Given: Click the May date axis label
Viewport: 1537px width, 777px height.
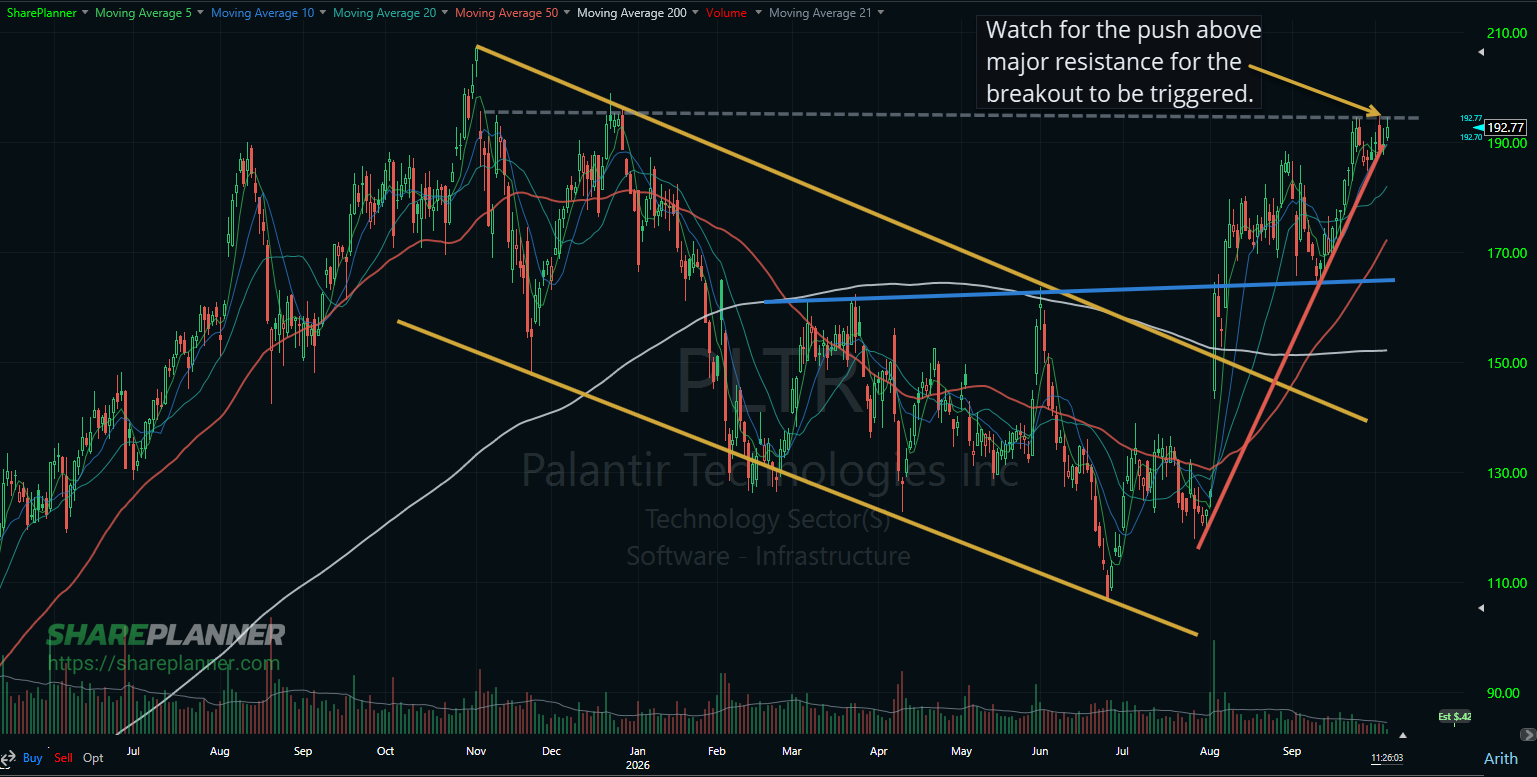Looking at the screenshot, I should click(961, 750).
